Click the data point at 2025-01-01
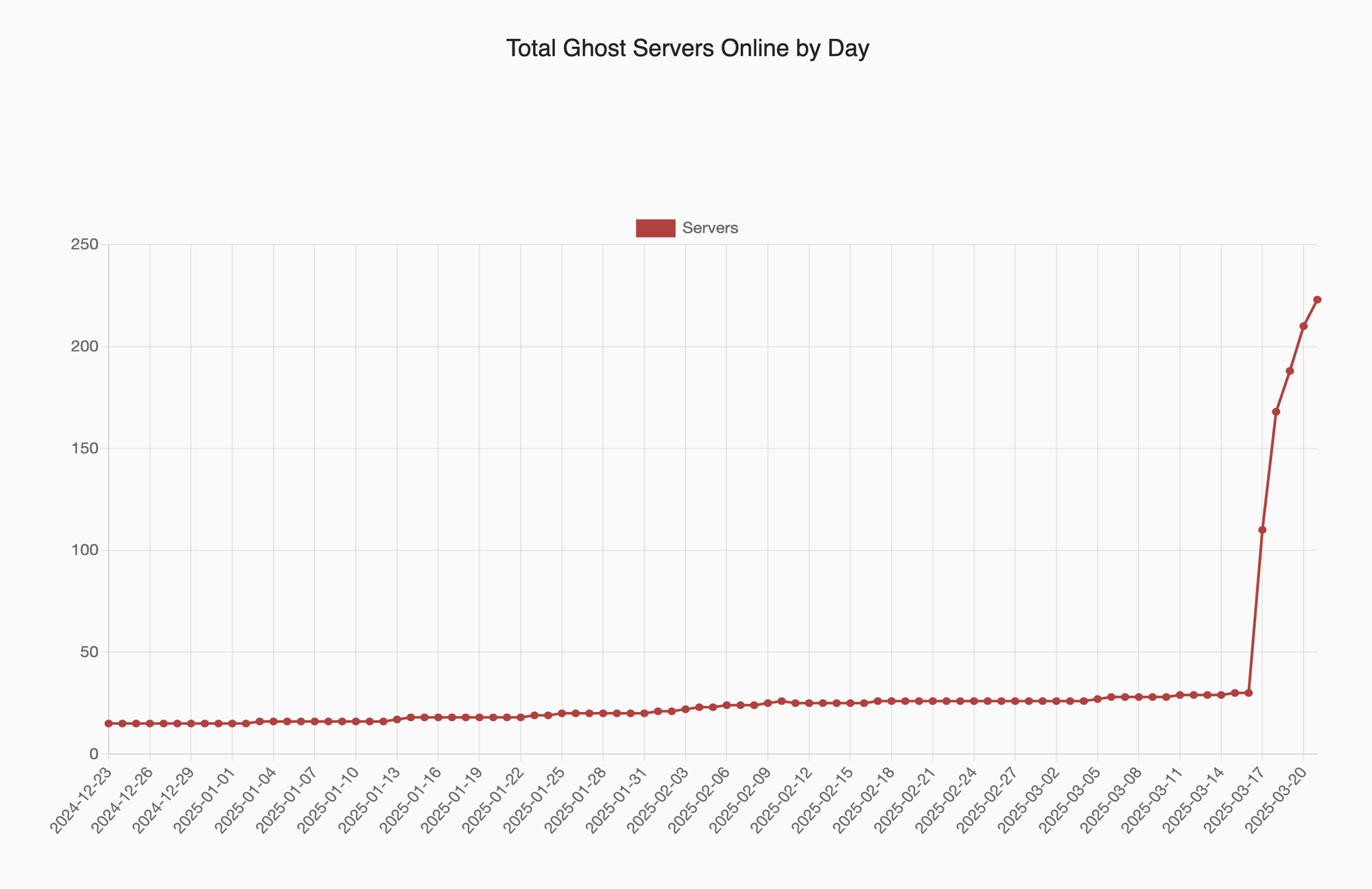1372x889 pixels. 232,724
